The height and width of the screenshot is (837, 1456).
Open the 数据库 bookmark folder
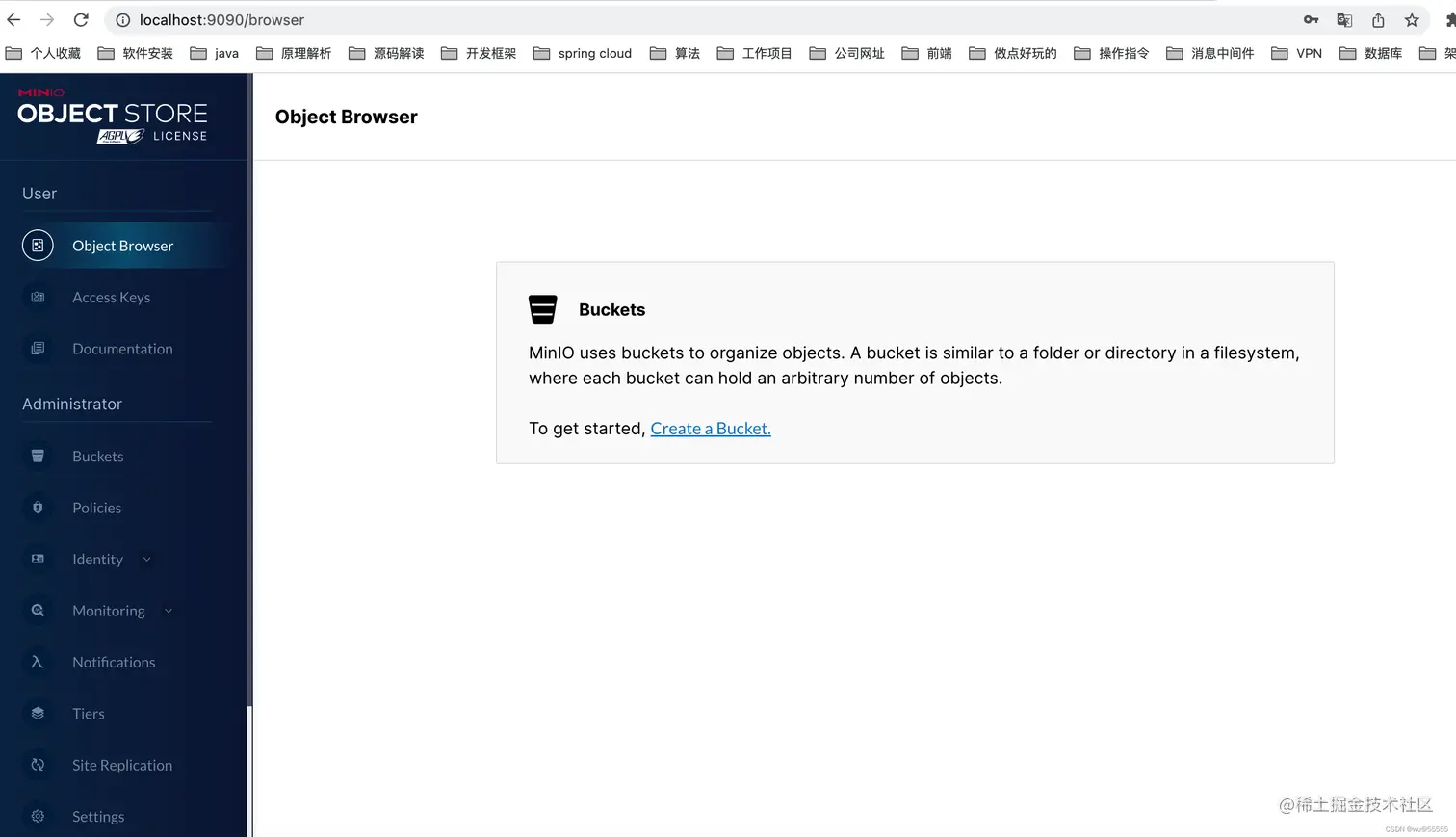(1371, 53)
